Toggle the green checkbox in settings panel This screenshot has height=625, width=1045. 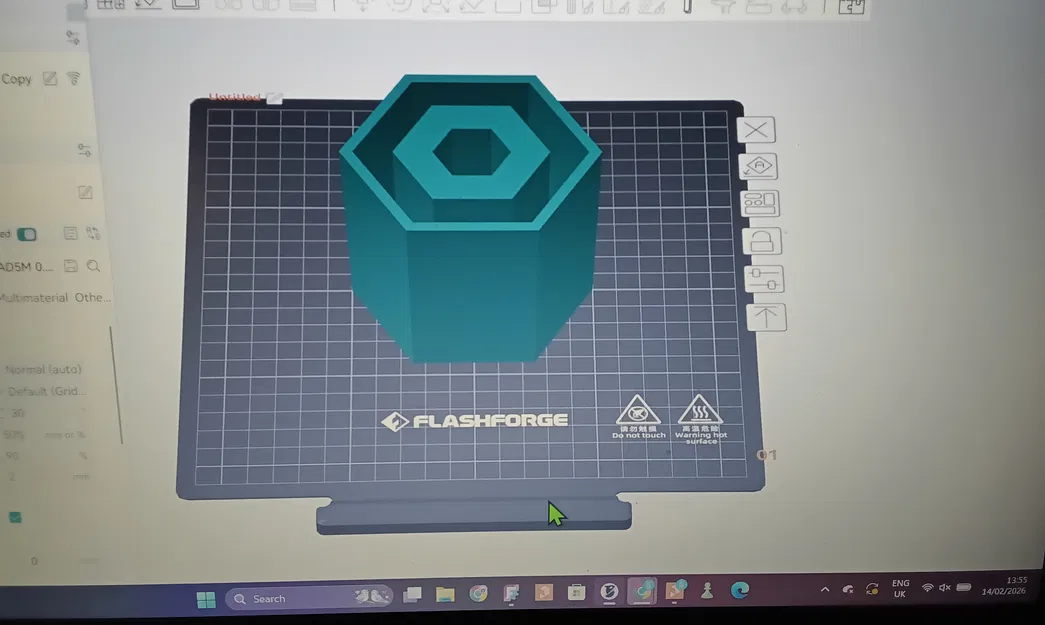coord(15,517)
